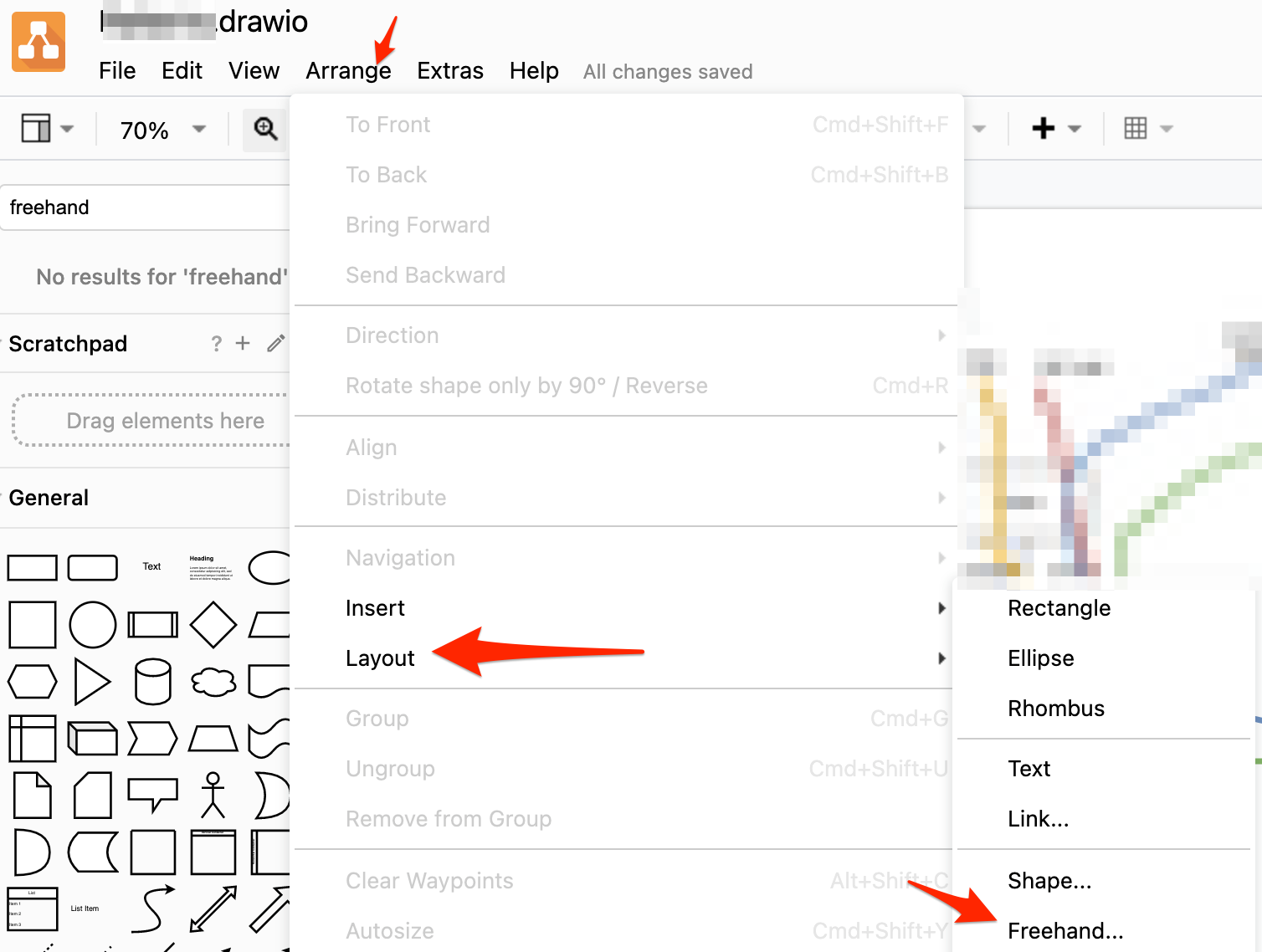This screenshot has width=1262, height=952.
Task: Click the drawio logo icon
Action: pyautogui.click(x=38, y=42)
